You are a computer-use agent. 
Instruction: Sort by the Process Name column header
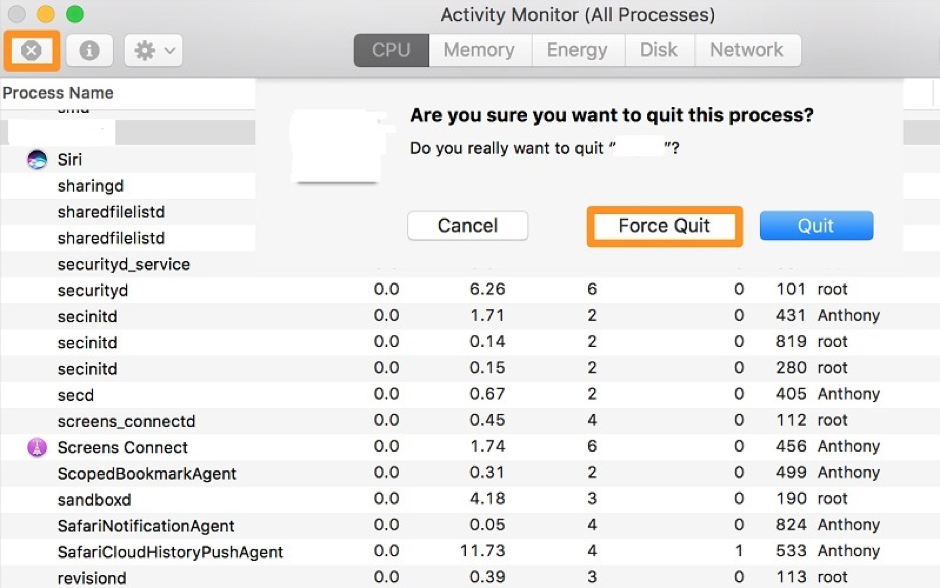tap(58, 93)
